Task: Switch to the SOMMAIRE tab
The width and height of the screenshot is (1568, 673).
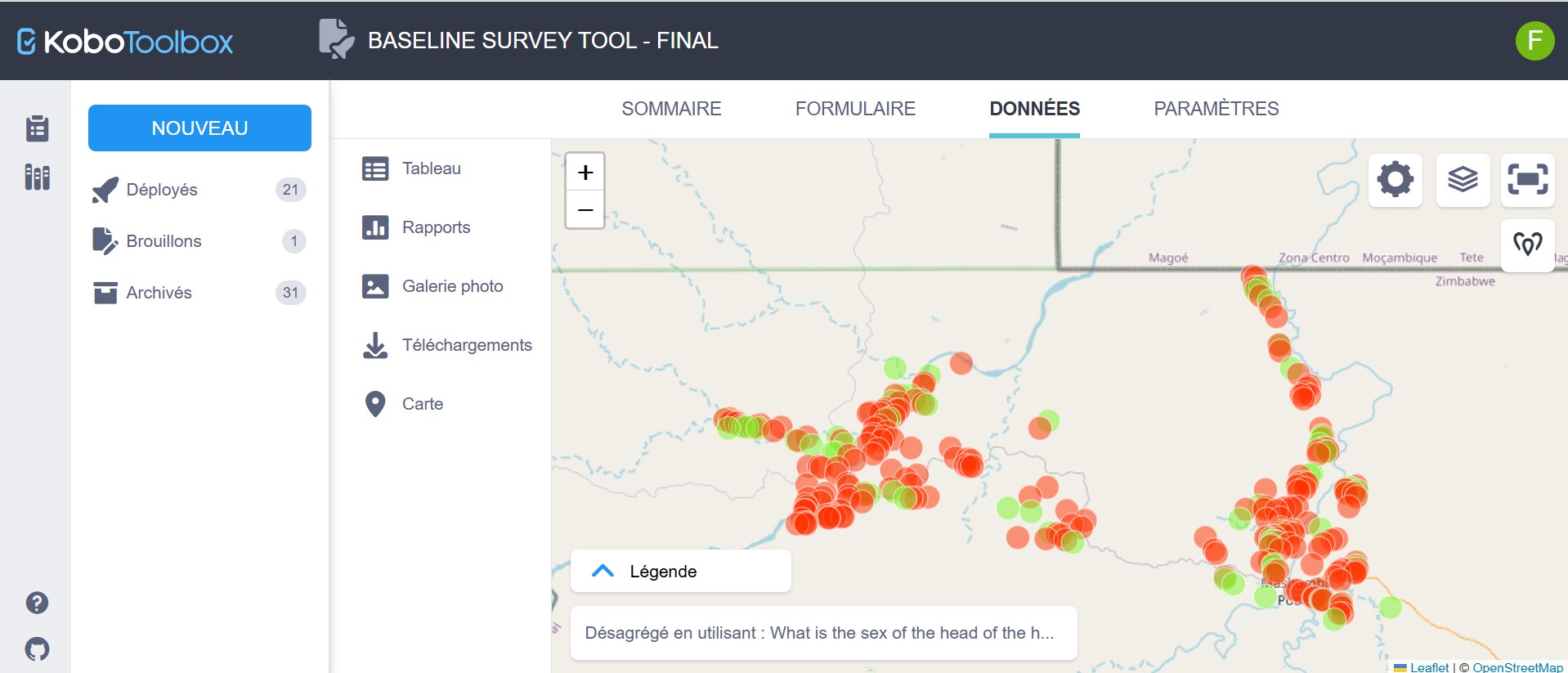Action: 671,109
